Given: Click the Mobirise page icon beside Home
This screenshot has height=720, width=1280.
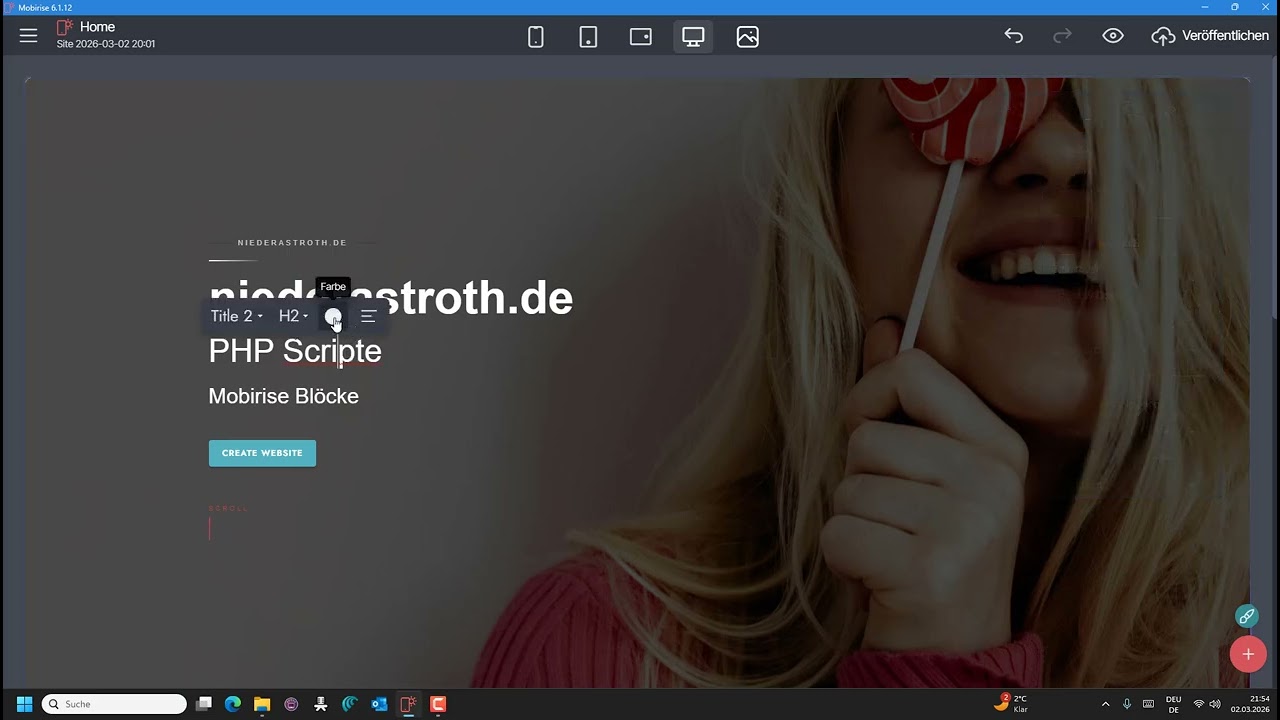Looking at the screenshot, I should point(65,27).
